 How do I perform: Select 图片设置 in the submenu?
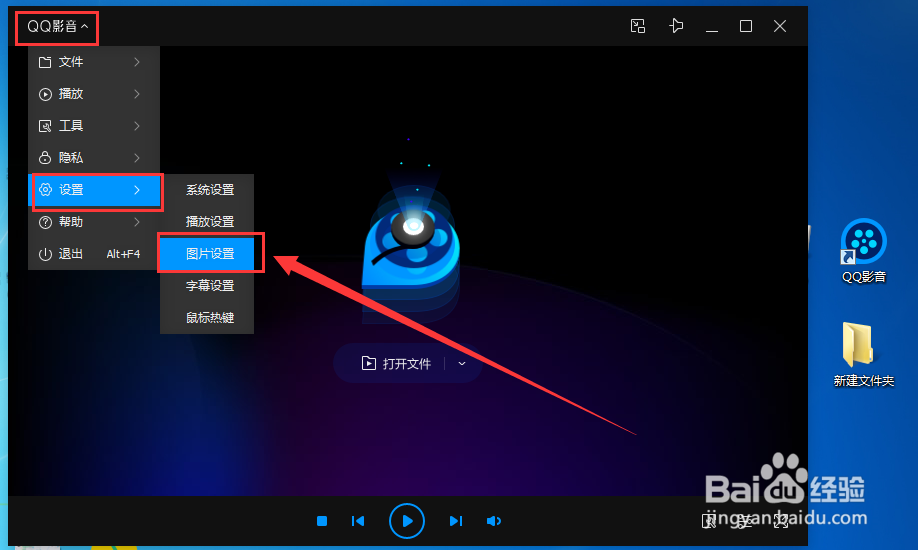coord(207,254)
